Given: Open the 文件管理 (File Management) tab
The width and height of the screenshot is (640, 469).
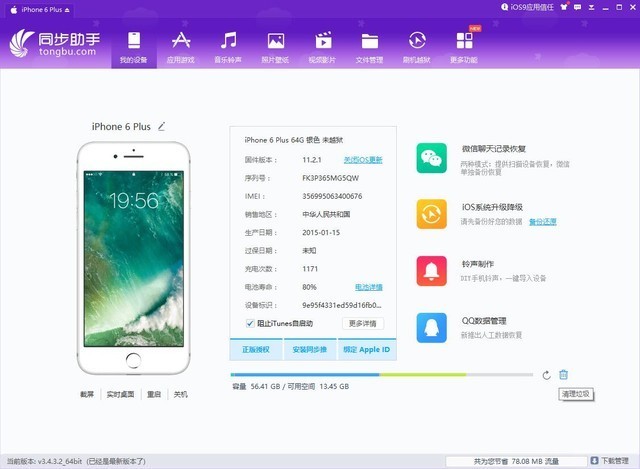Looking at the screenshot, I should point(369,47).
